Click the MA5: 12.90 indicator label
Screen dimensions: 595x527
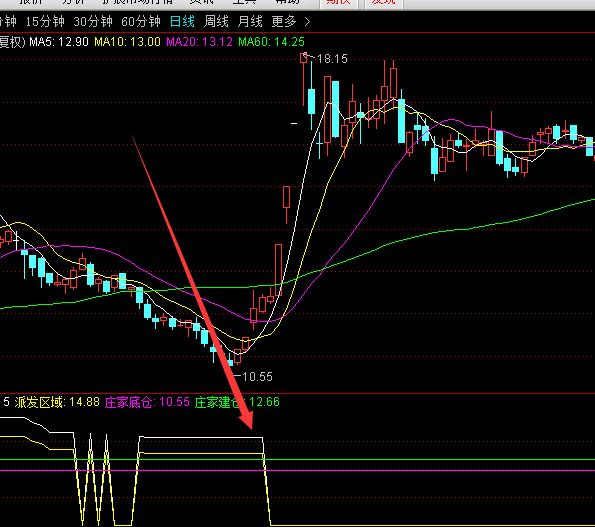[59, 42]
